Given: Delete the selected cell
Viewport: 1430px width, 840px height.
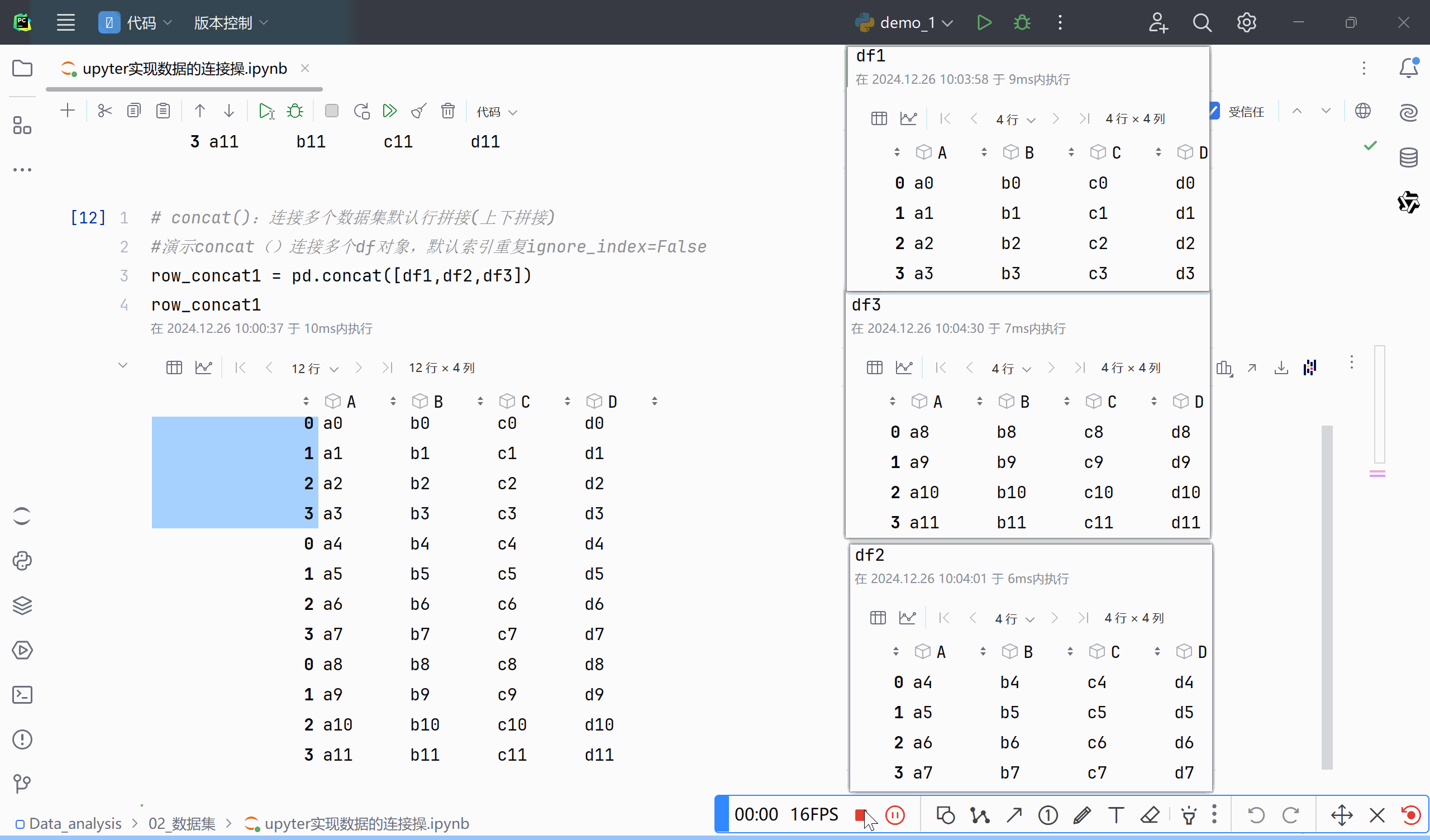Looking at the screenshot, I should (x=449, y=111).
